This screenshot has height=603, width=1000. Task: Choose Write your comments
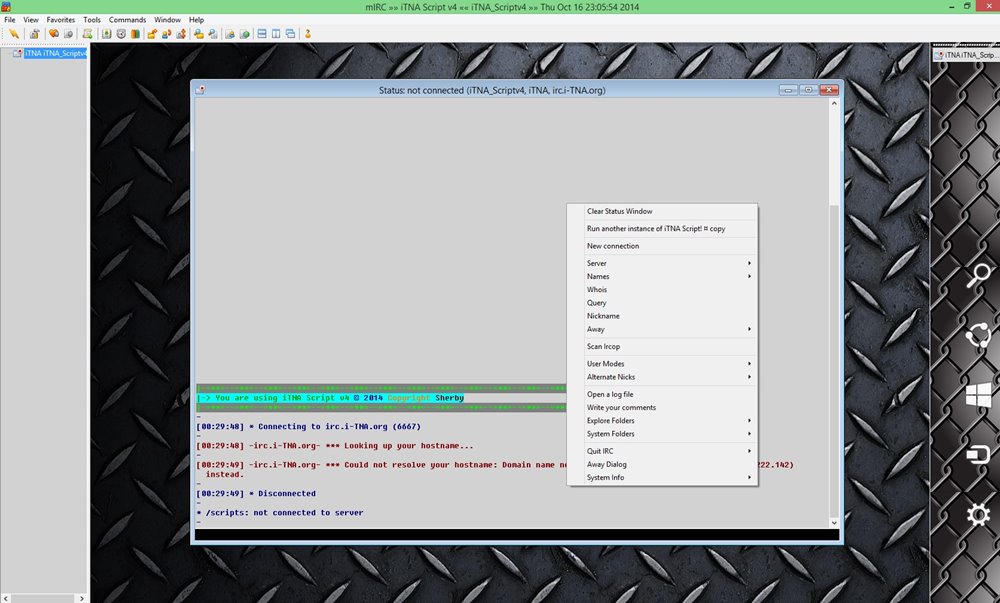(662, 407)
